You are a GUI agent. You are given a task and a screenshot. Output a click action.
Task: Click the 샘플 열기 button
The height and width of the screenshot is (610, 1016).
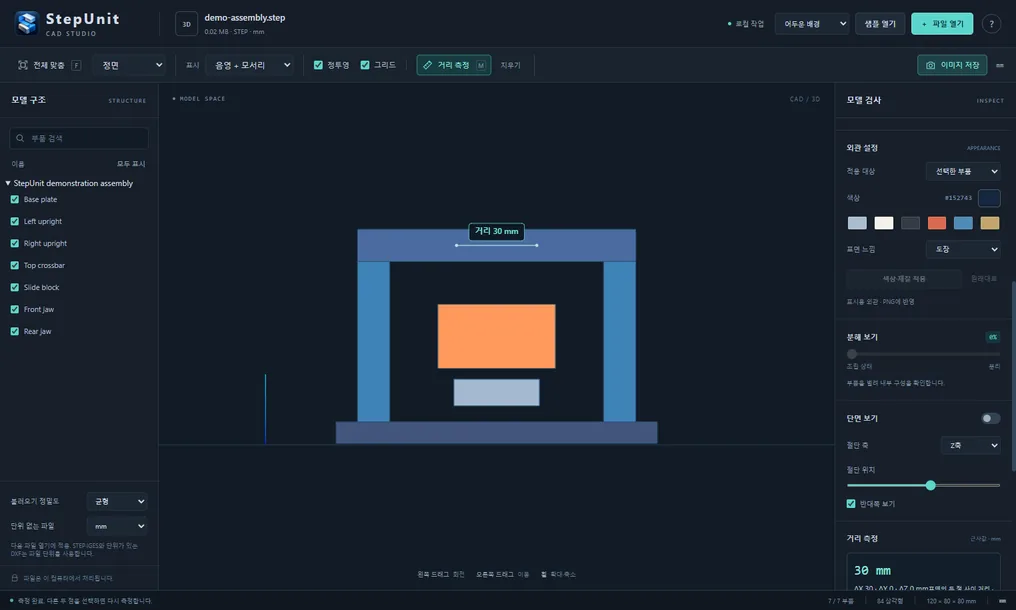[880, 24]
